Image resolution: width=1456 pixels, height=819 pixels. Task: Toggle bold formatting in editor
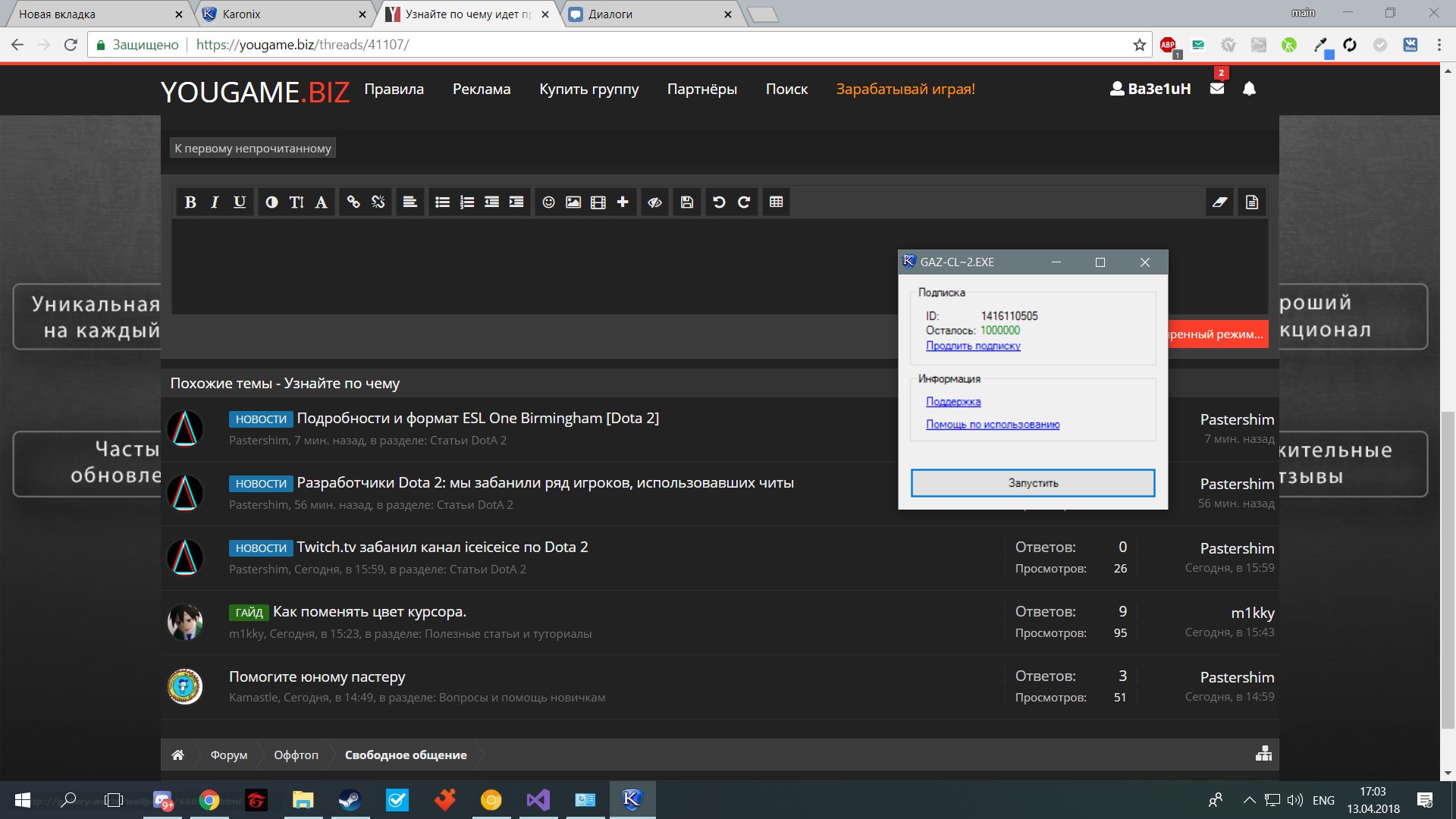[190, 202]
